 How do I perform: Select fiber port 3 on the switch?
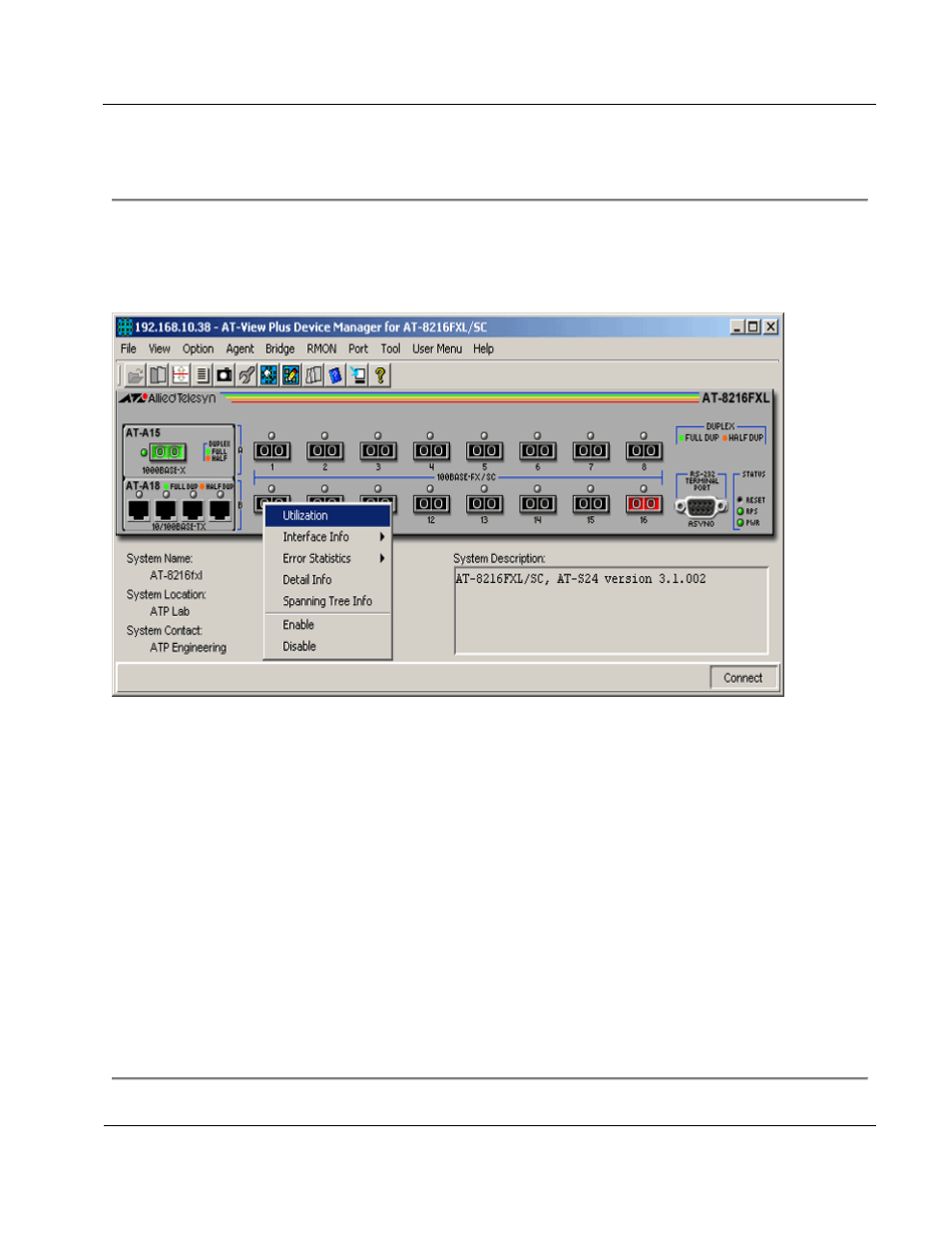[x=378, y=451]
